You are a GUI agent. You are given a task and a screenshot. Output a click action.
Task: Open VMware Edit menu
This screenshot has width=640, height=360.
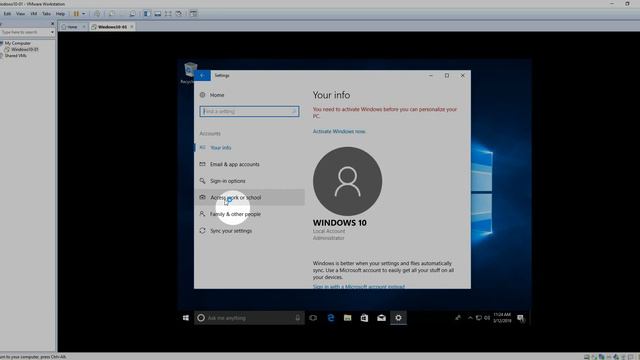(x=7, y=13)
